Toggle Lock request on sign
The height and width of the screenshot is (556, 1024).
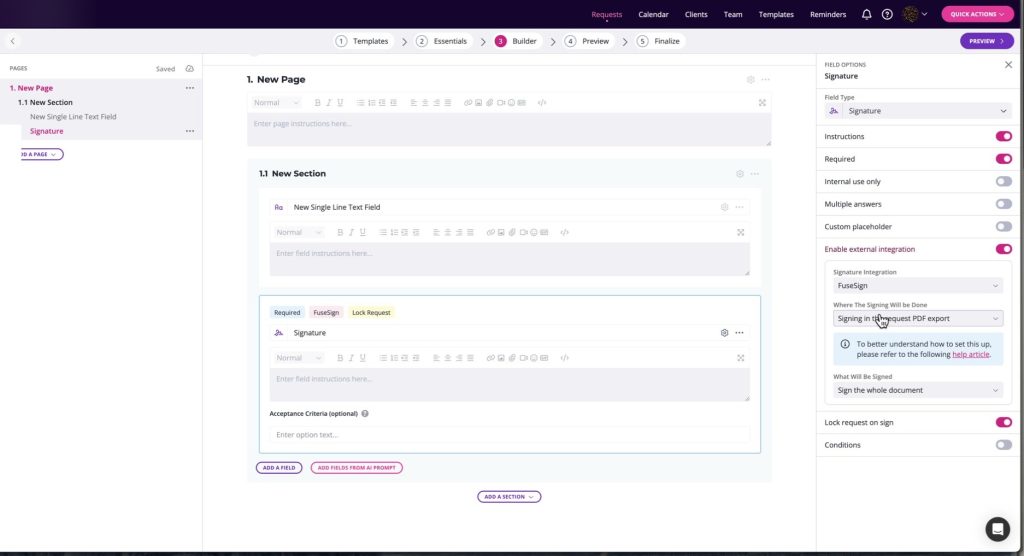point(1003,422)
